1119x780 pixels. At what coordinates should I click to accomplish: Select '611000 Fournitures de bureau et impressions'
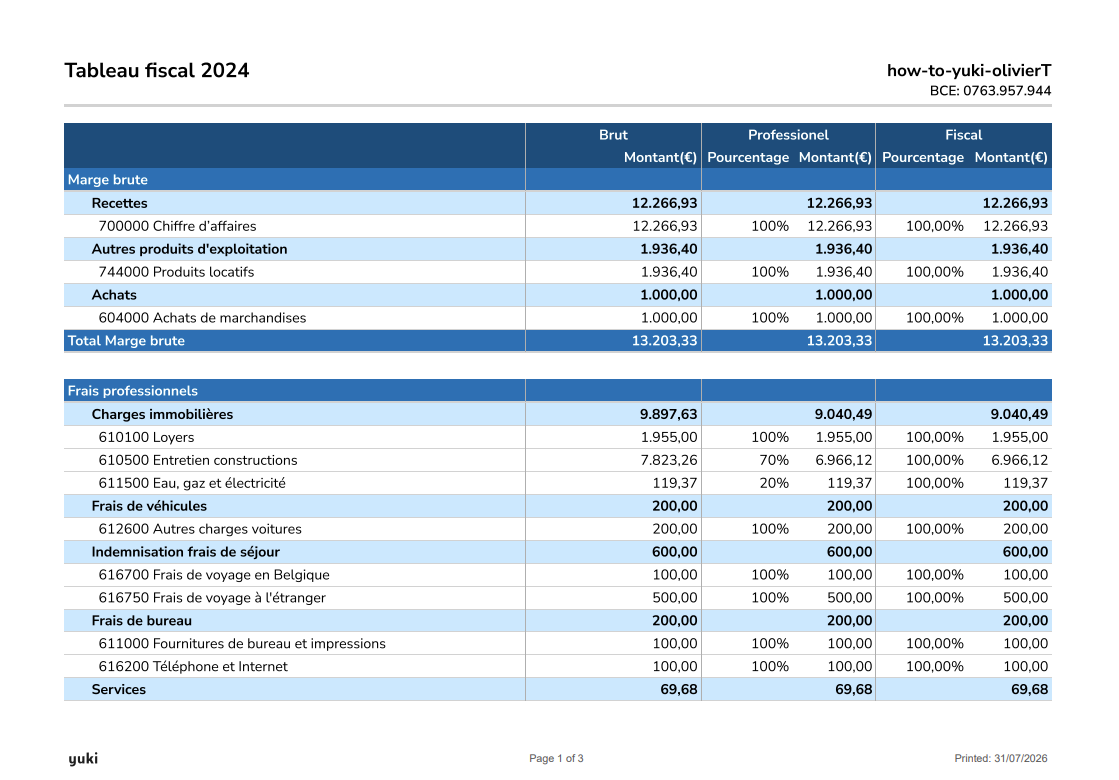click(x=242, y=644)
